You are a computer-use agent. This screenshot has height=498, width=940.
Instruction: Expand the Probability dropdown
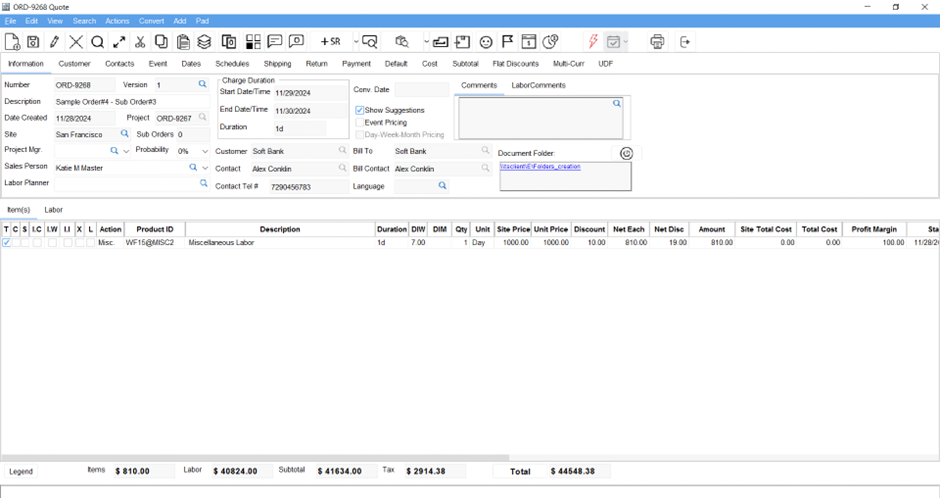coord(205,151)
